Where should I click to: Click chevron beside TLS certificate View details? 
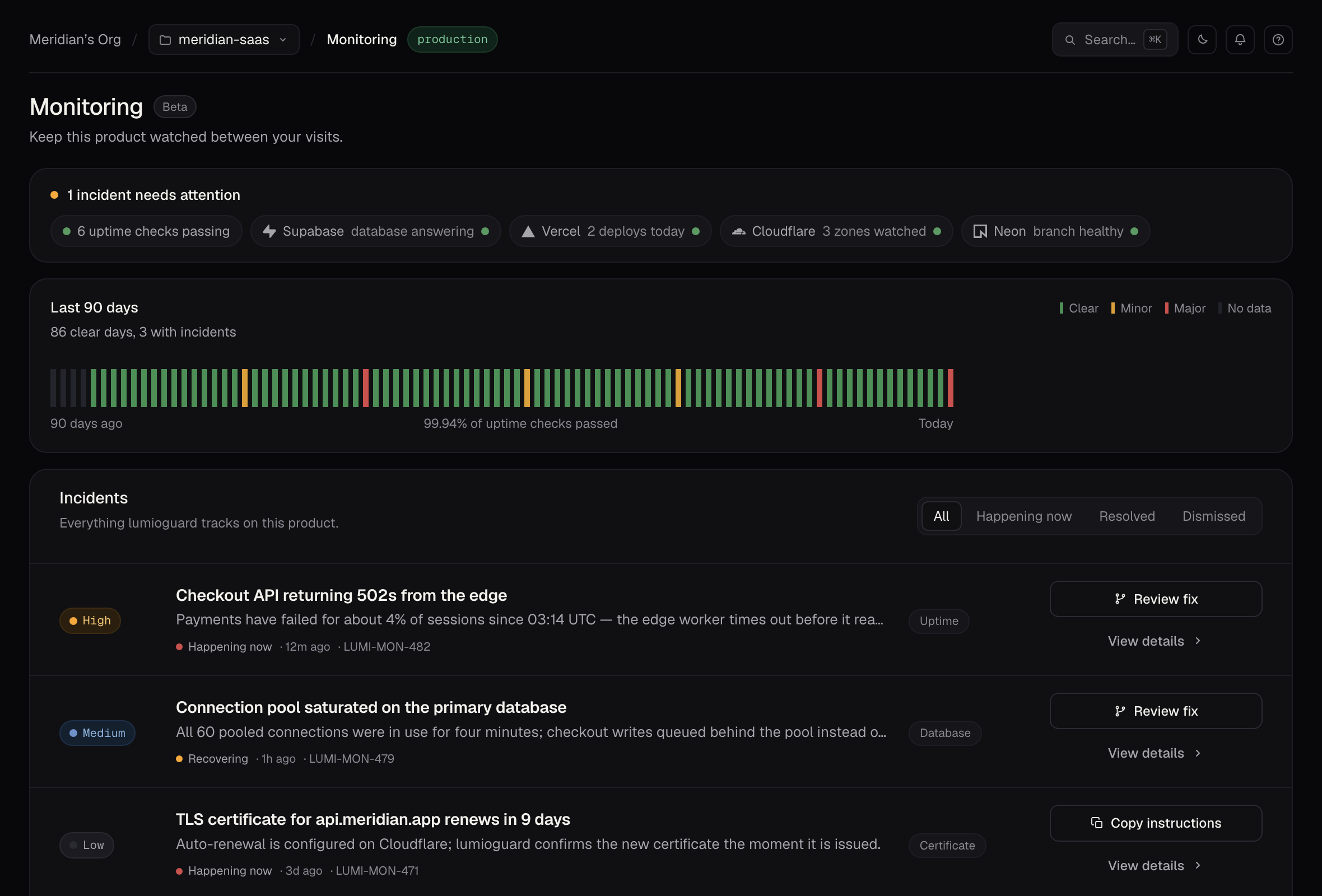(1198, 865)
